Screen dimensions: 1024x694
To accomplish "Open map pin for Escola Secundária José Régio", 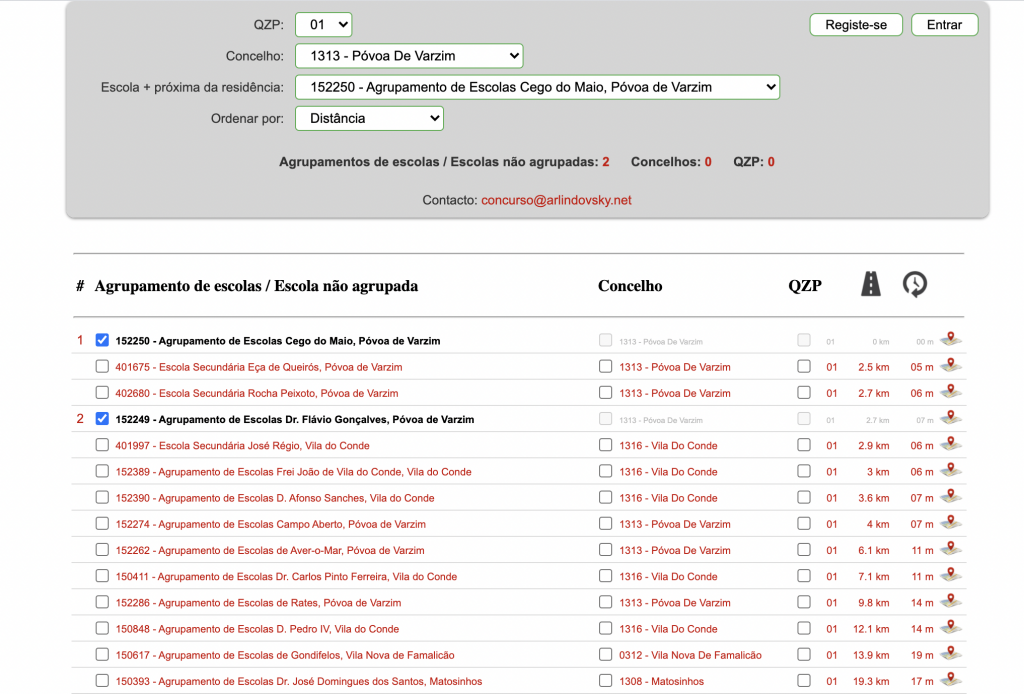I will (951, 444).
